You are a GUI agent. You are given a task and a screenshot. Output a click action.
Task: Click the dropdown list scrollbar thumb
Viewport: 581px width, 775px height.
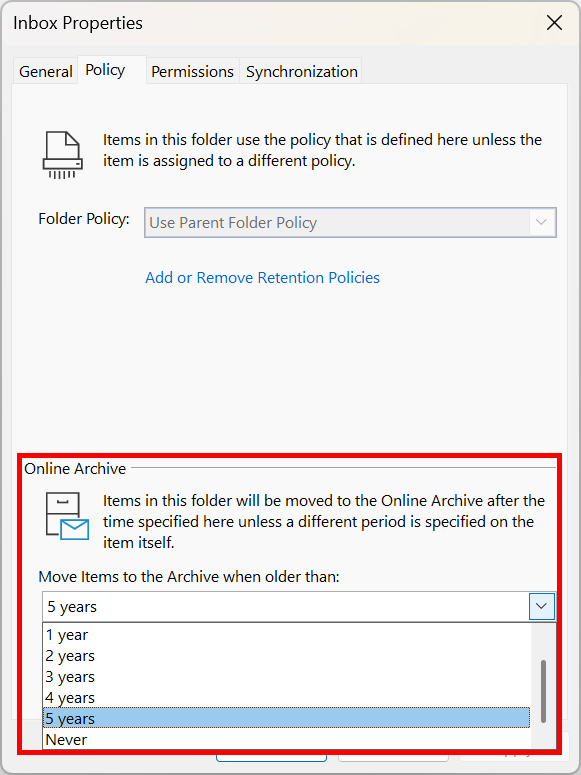pos(543,691)
